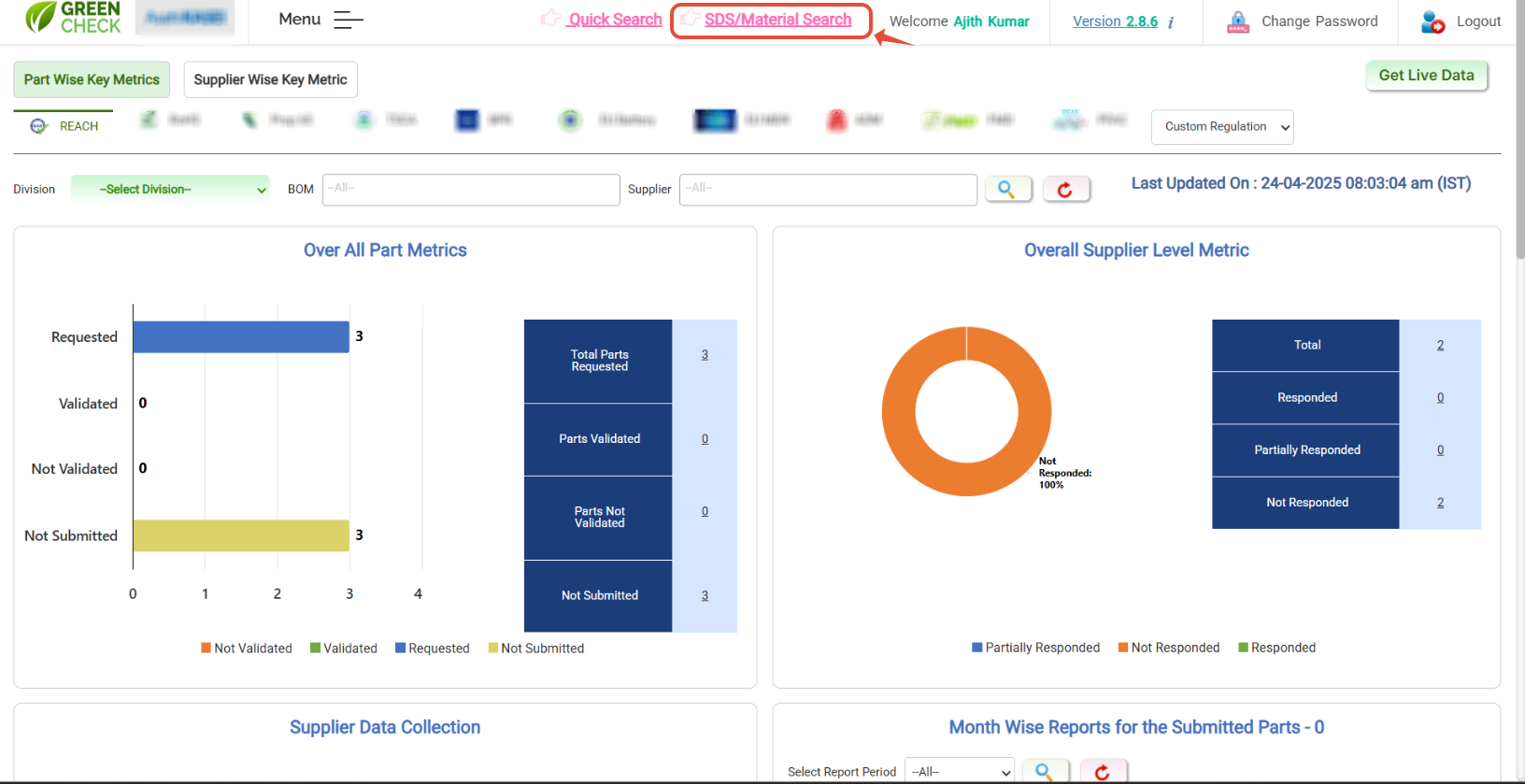Click the Not Submitted yellow legend swatch
The height and width of the screenshot is (784, 1525).
point(493,649)
